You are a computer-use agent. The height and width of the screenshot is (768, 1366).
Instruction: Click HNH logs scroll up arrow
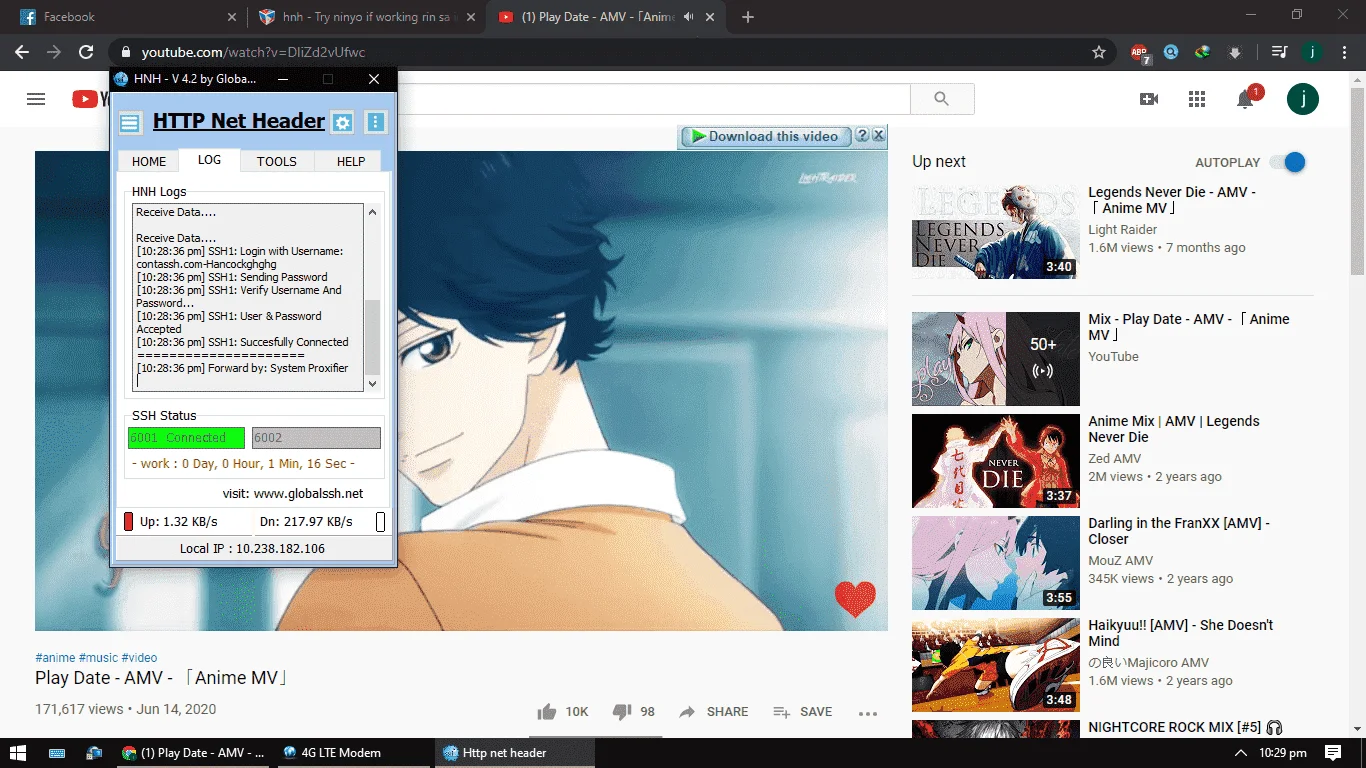(x=373, y=212)
